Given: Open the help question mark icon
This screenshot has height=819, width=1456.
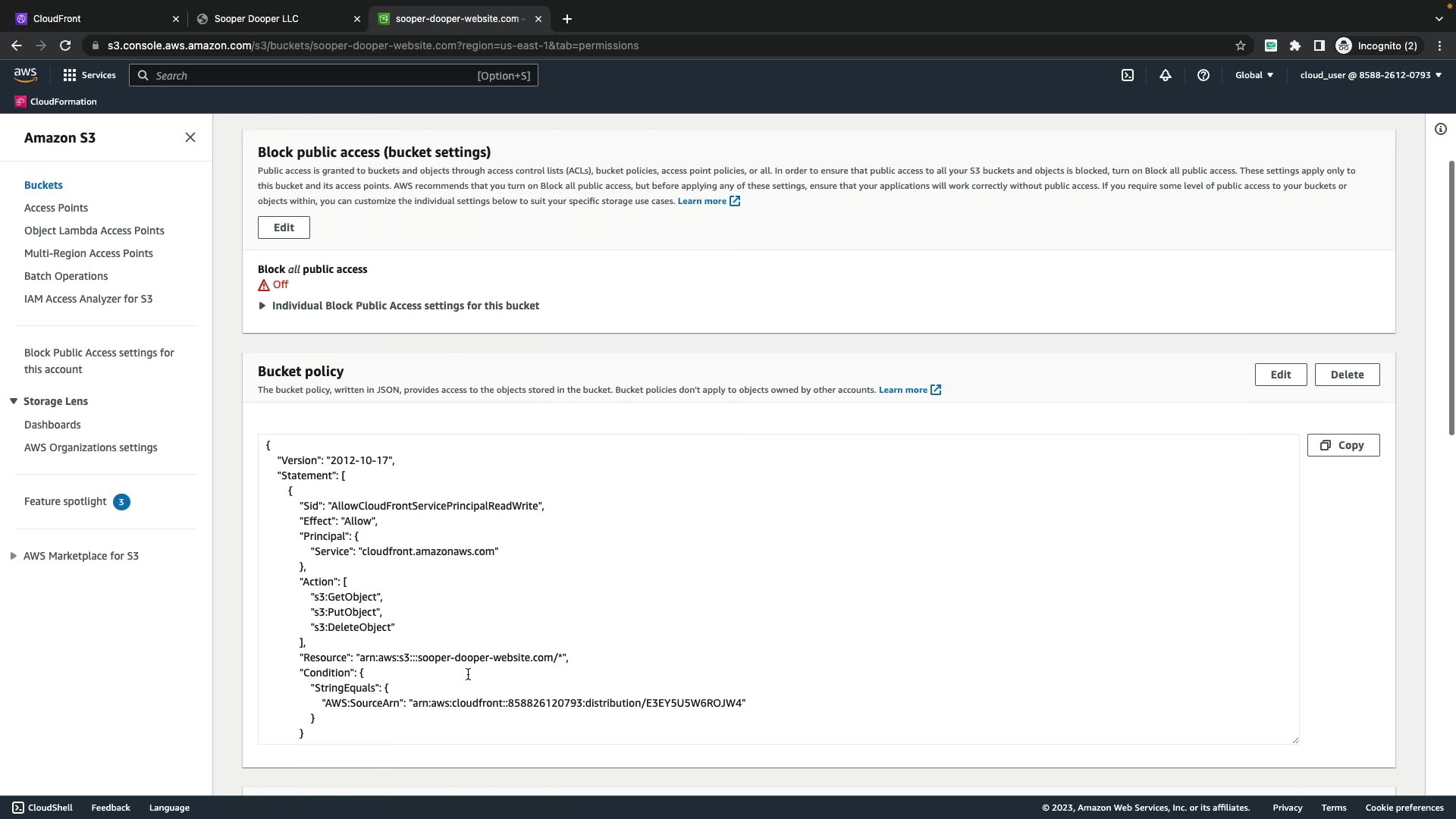Looking at the screenshot, I should (x=1203, y=75).
